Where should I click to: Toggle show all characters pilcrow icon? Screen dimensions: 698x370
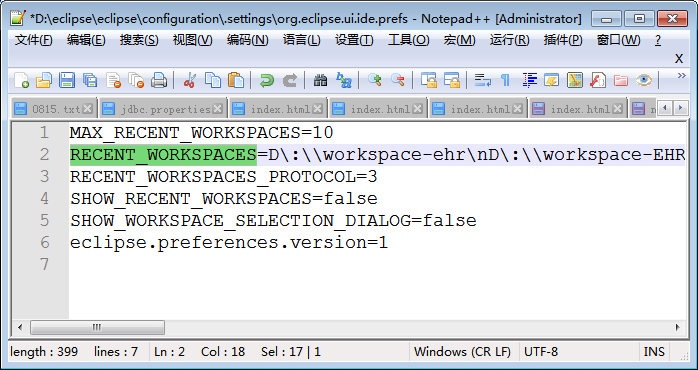505,81
